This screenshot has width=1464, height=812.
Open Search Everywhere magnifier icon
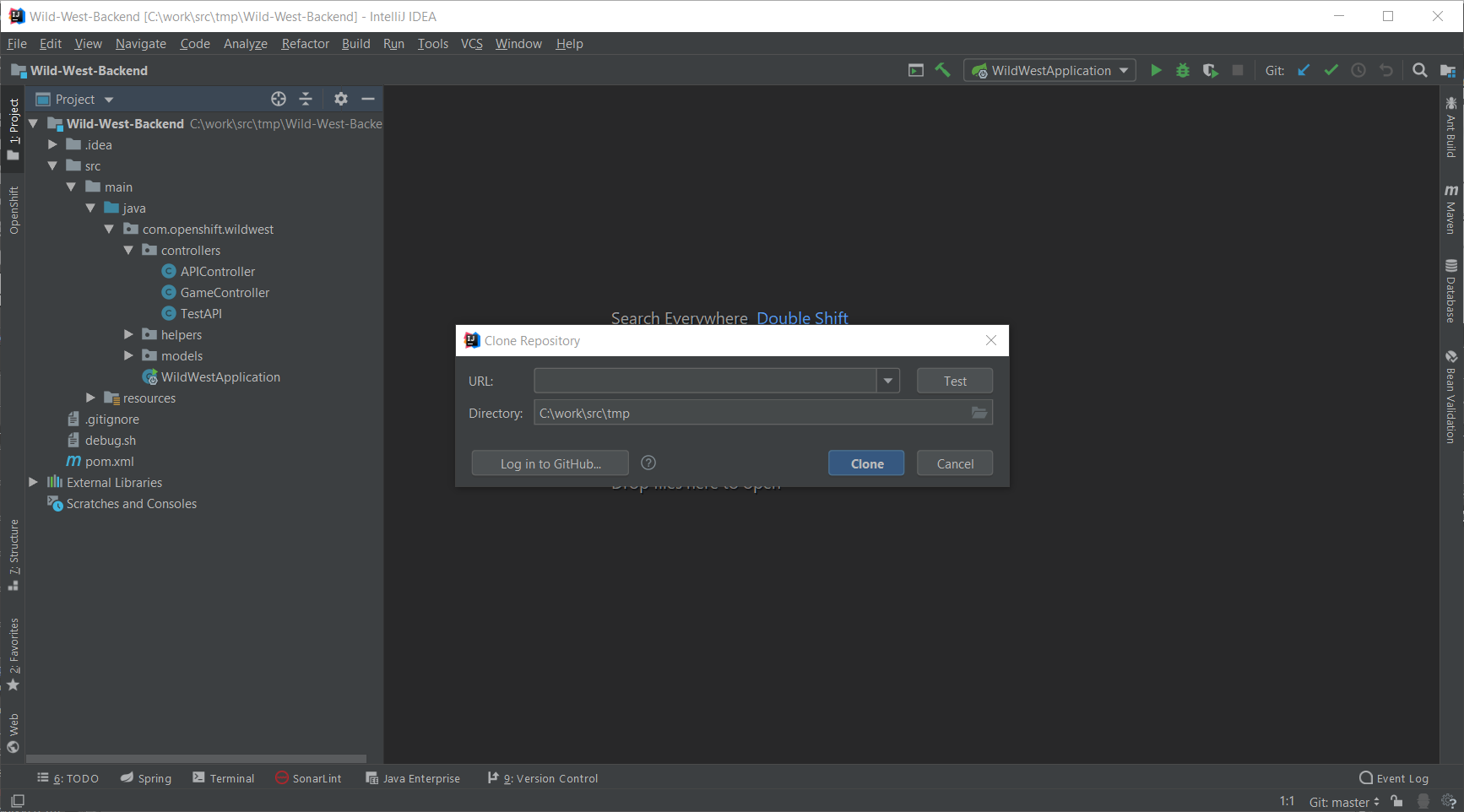(x=1420, y=70)
